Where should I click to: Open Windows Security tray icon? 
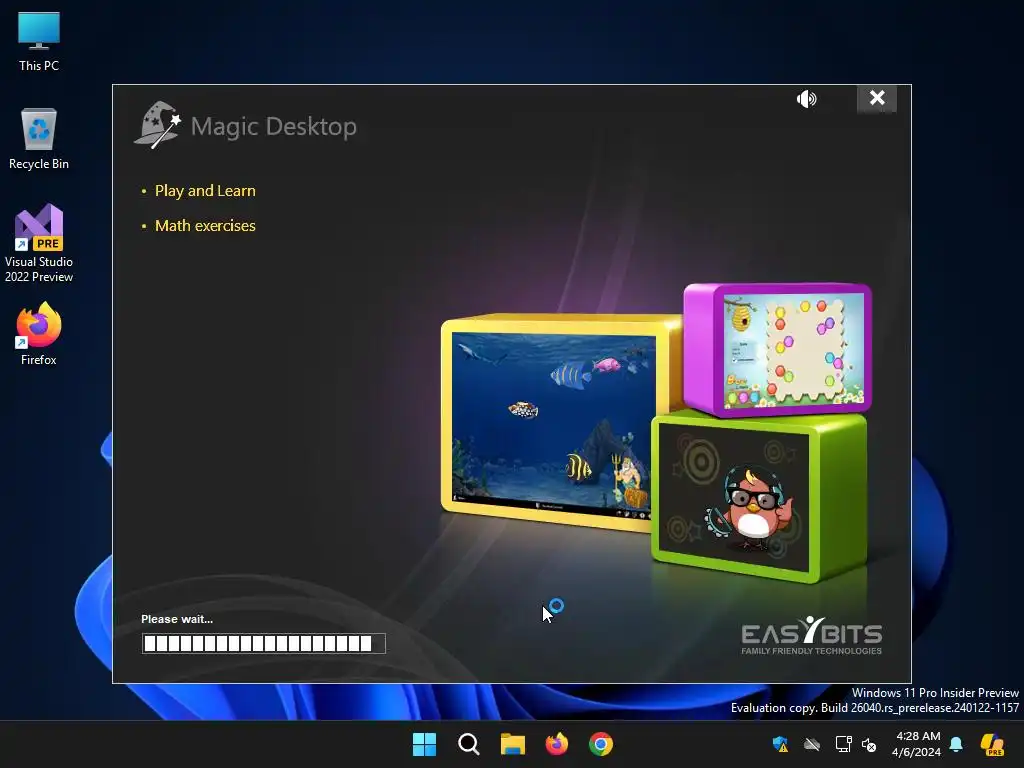[780, 744]
